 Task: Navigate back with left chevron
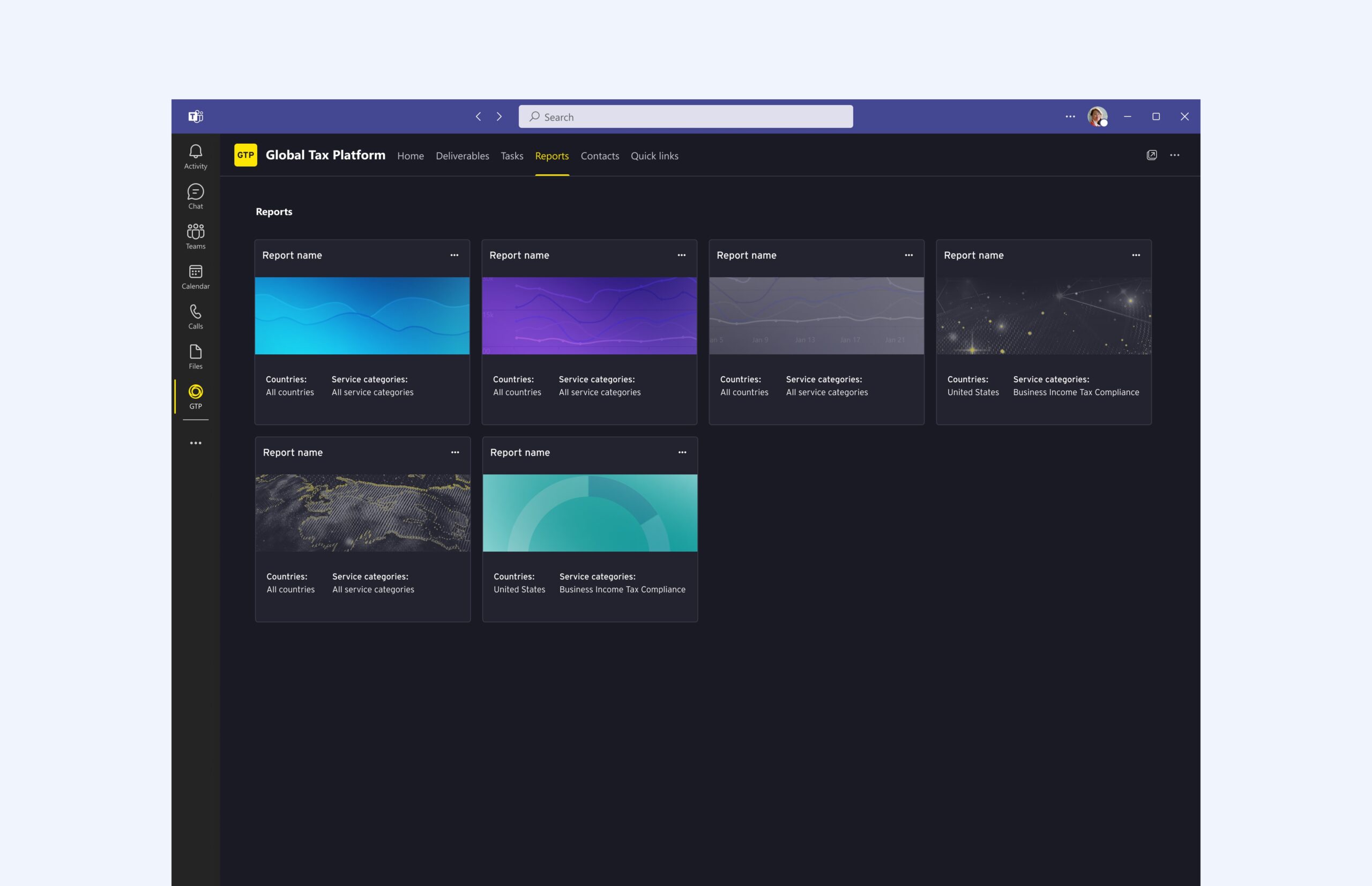point(478,117)
